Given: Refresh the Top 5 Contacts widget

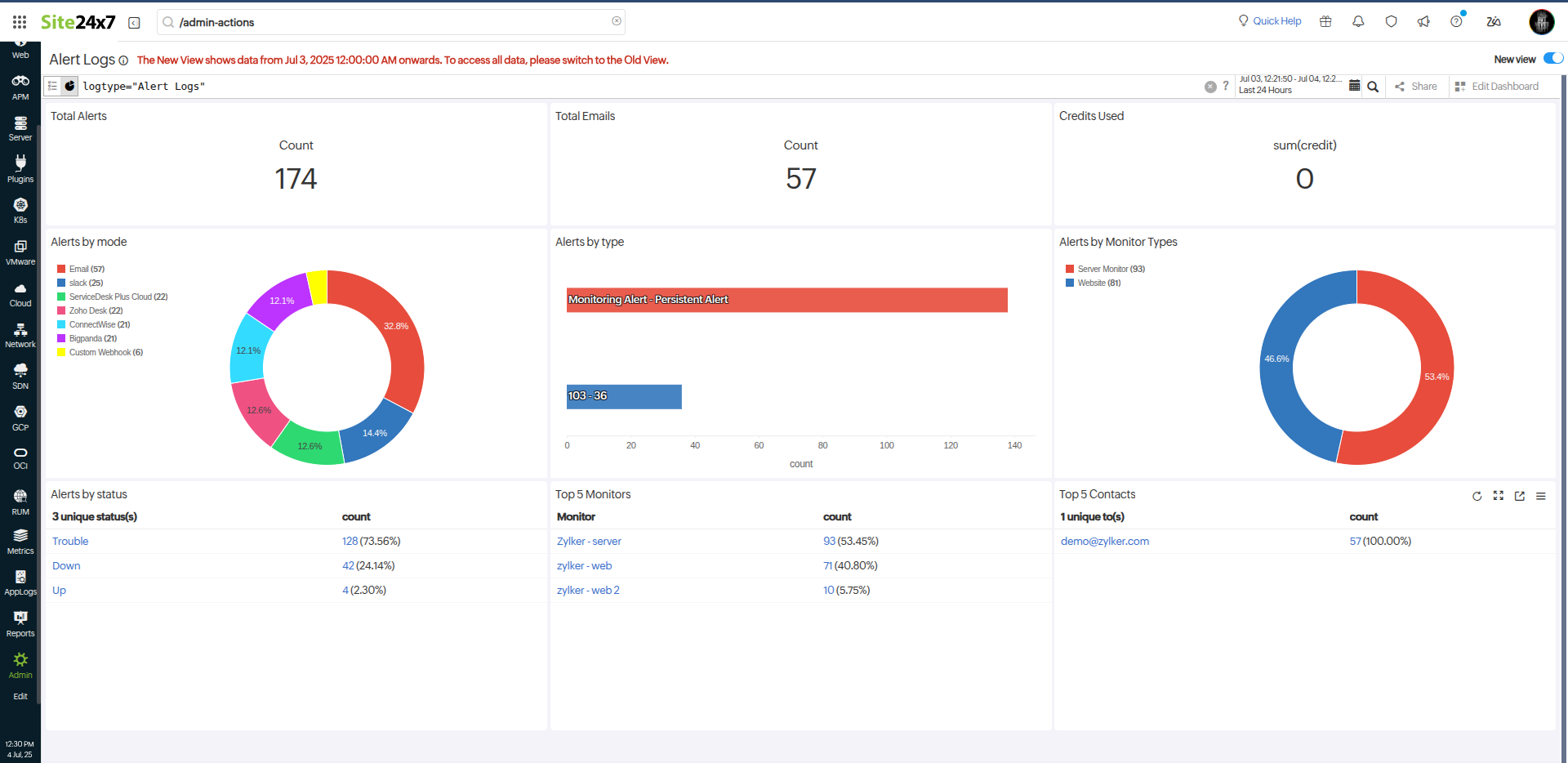Looking at the screenshot, I should click(1477, 496).
